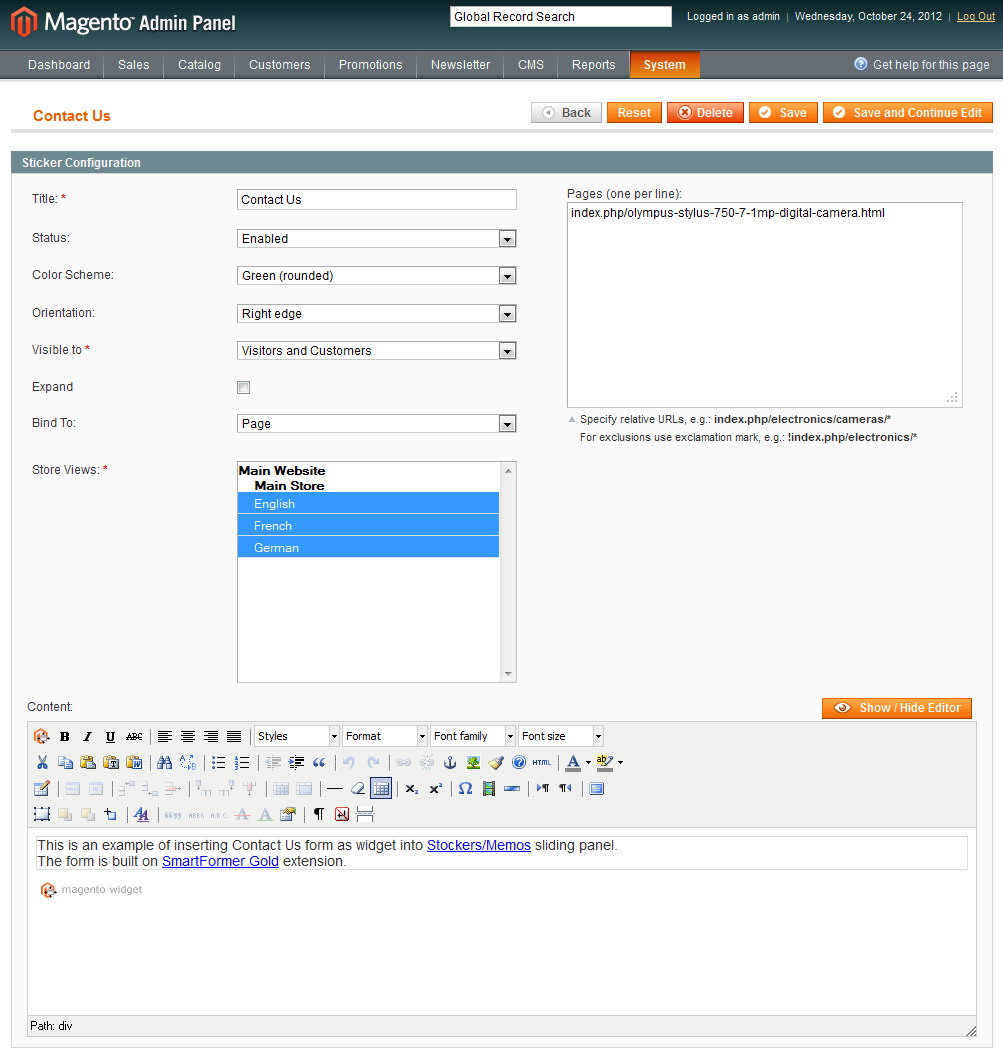Click the undo icon in the editor toolbar
Screen dimensions: 1003x1058
[349, 762]
